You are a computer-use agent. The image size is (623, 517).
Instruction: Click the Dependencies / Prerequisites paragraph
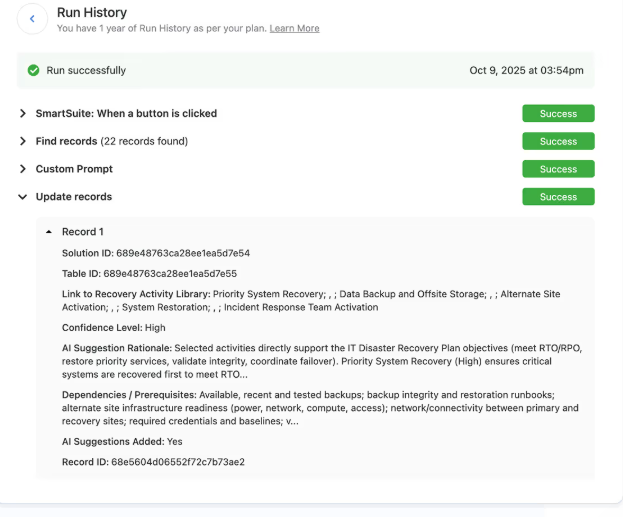pos(320,408)
